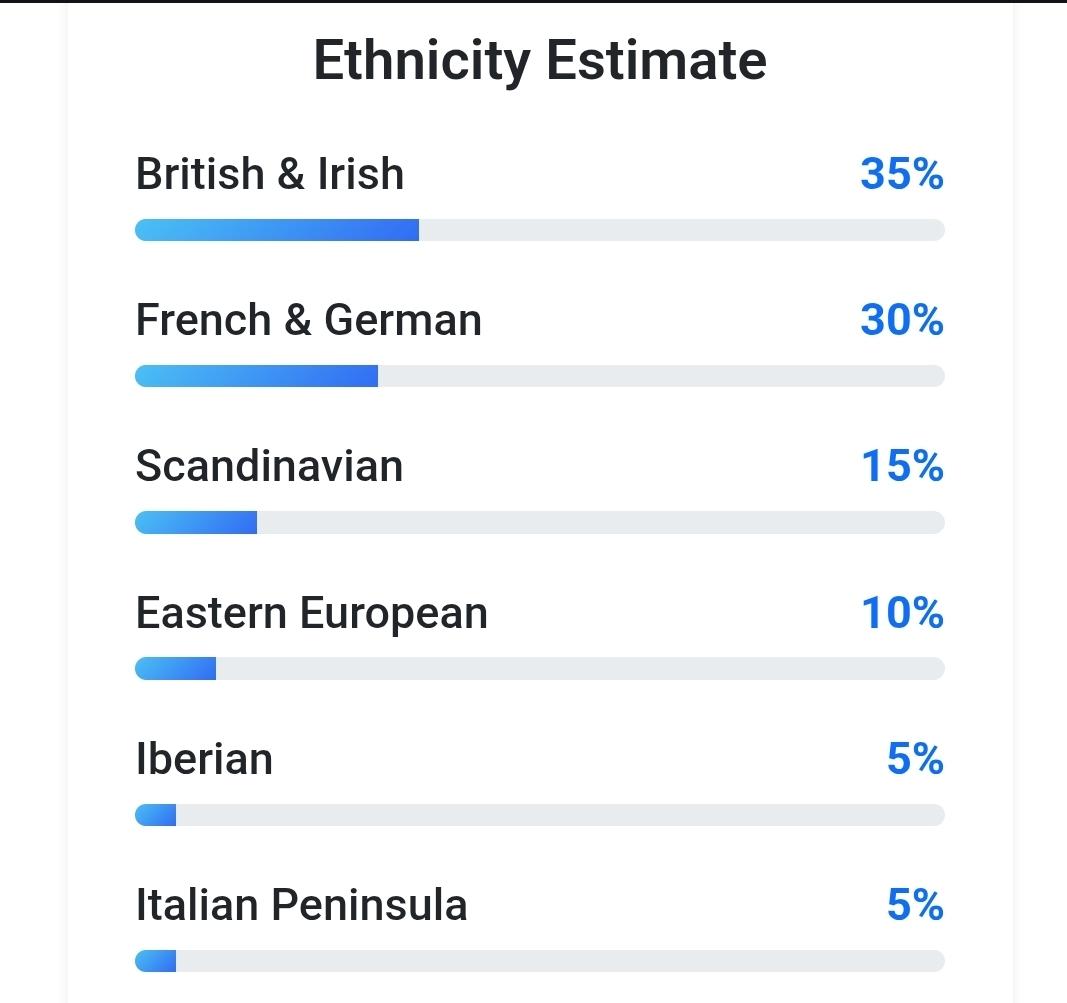
Task: Open the Italian Peninsula entry
Action: (301, 905)
